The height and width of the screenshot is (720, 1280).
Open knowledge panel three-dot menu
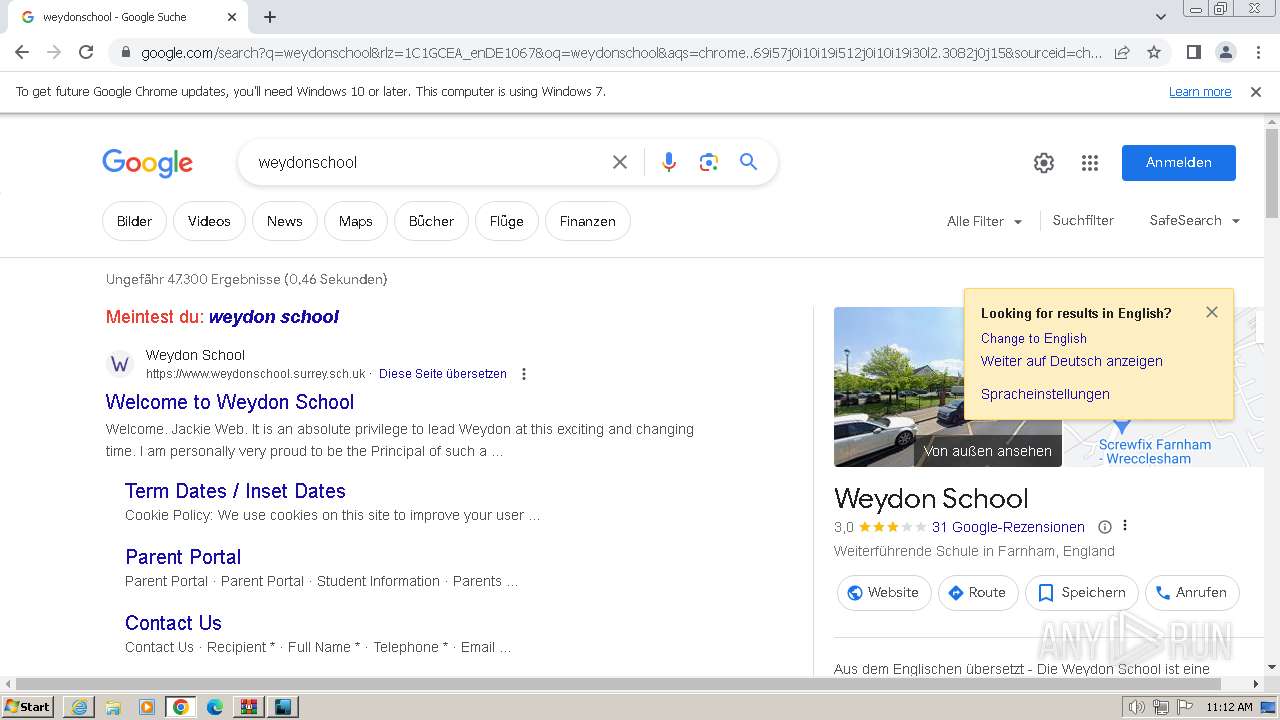[x=1125, y=526]
